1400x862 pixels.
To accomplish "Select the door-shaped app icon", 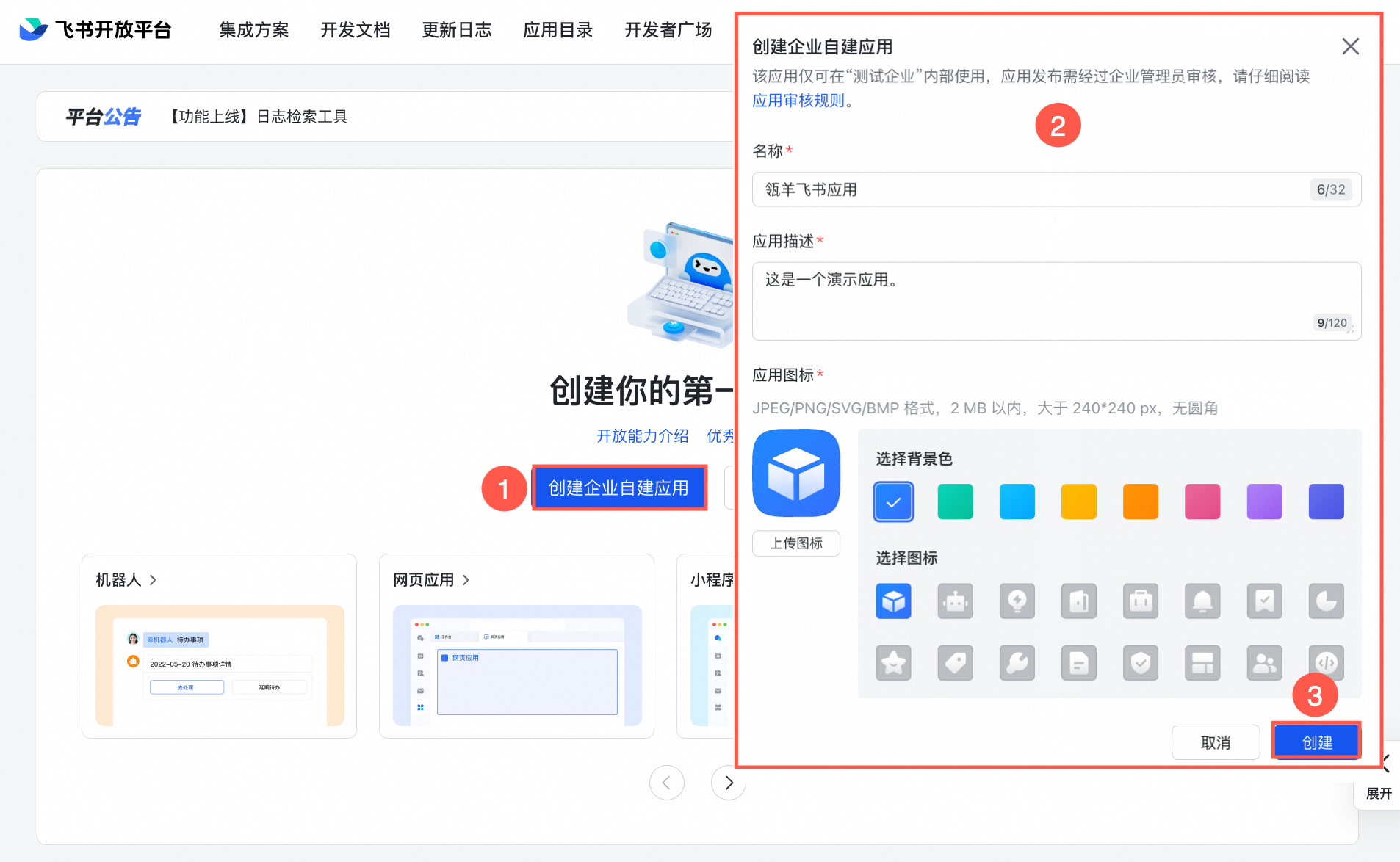I will [1079, 601].
